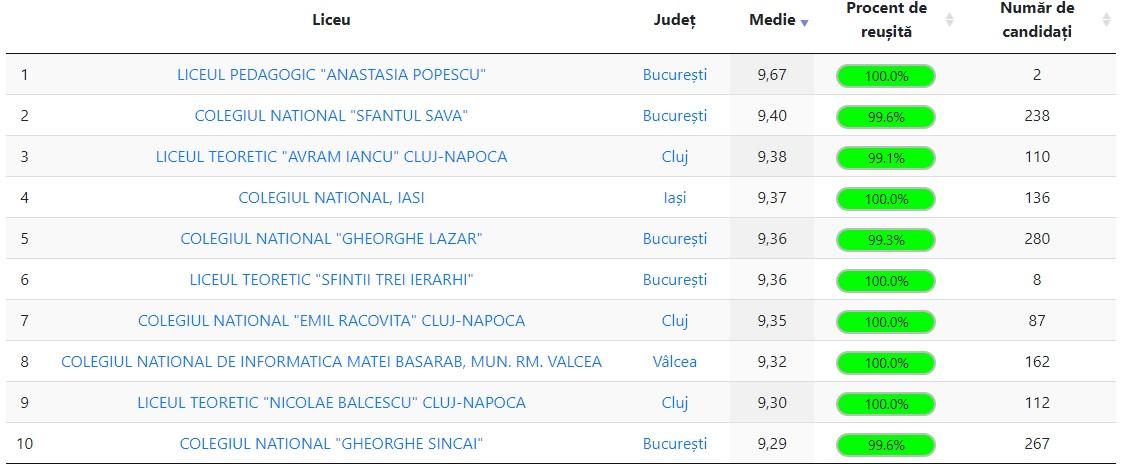
Task: Sort the table by Liceu header
Action: 331,20
